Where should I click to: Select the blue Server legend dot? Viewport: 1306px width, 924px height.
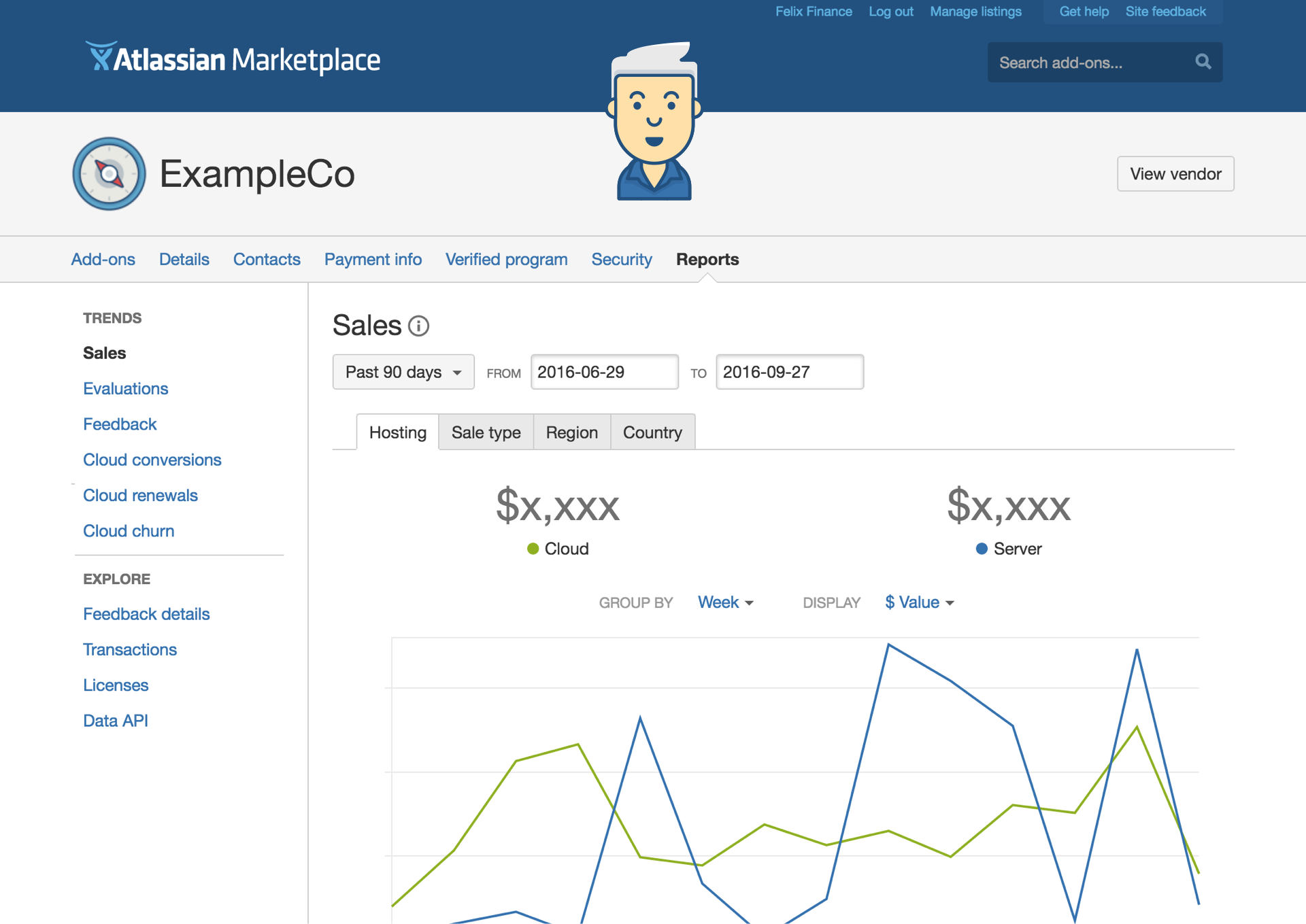(981, 549)
